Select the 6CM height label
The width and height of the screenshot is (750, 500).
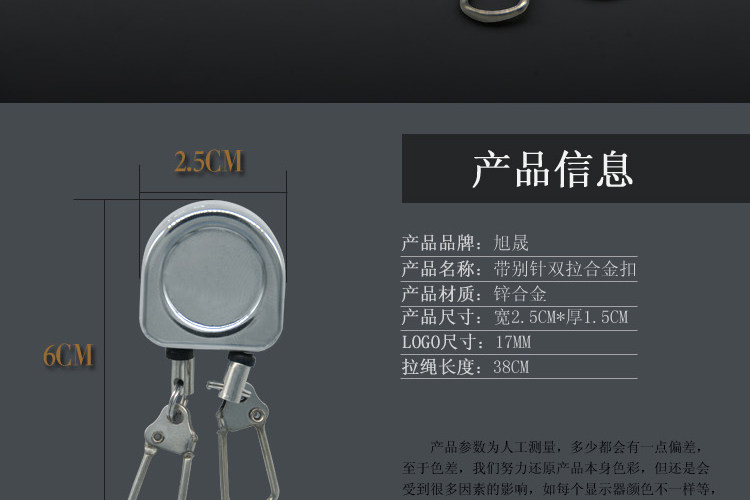tap(68, 356)
